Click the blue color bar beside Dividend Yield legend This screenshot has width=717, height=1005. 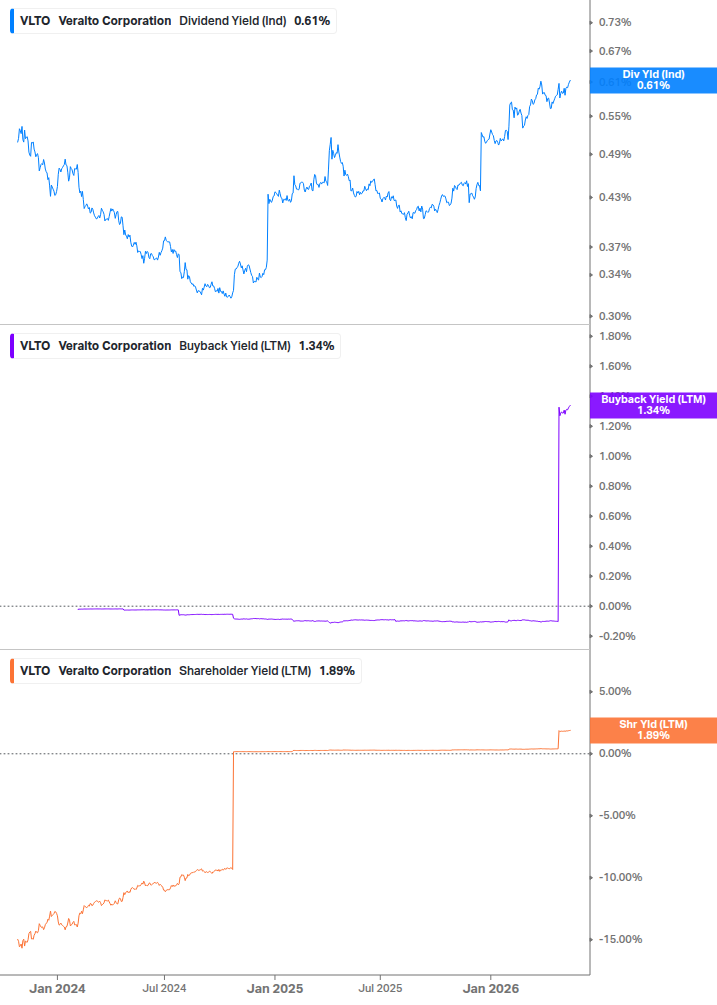pyautogui.click(x=12, y=21)
